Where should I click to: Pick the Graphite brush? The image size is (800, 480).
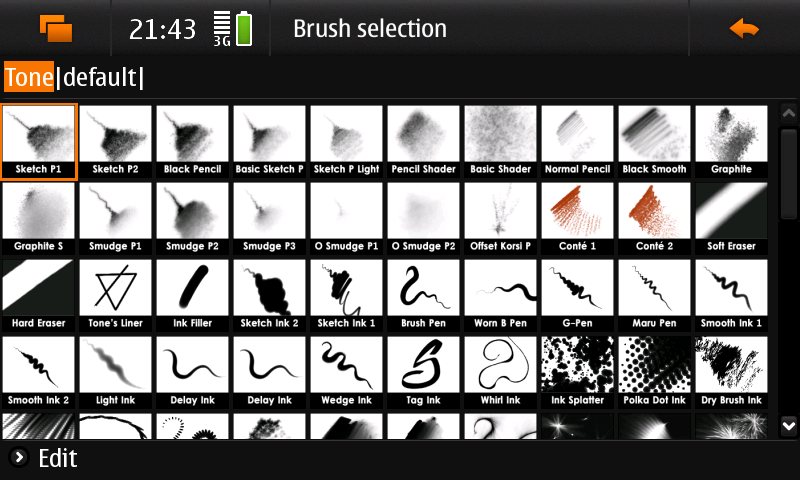(x=731, y=141)
